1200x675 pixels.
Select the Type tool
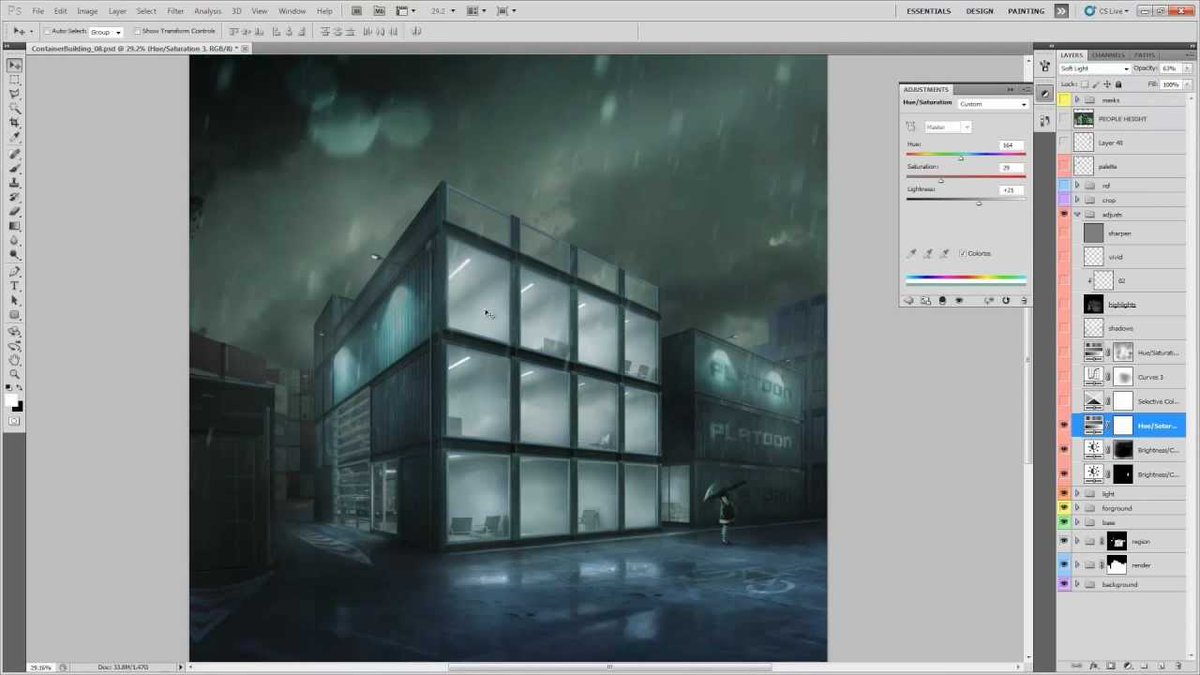[x=15, y=286]
